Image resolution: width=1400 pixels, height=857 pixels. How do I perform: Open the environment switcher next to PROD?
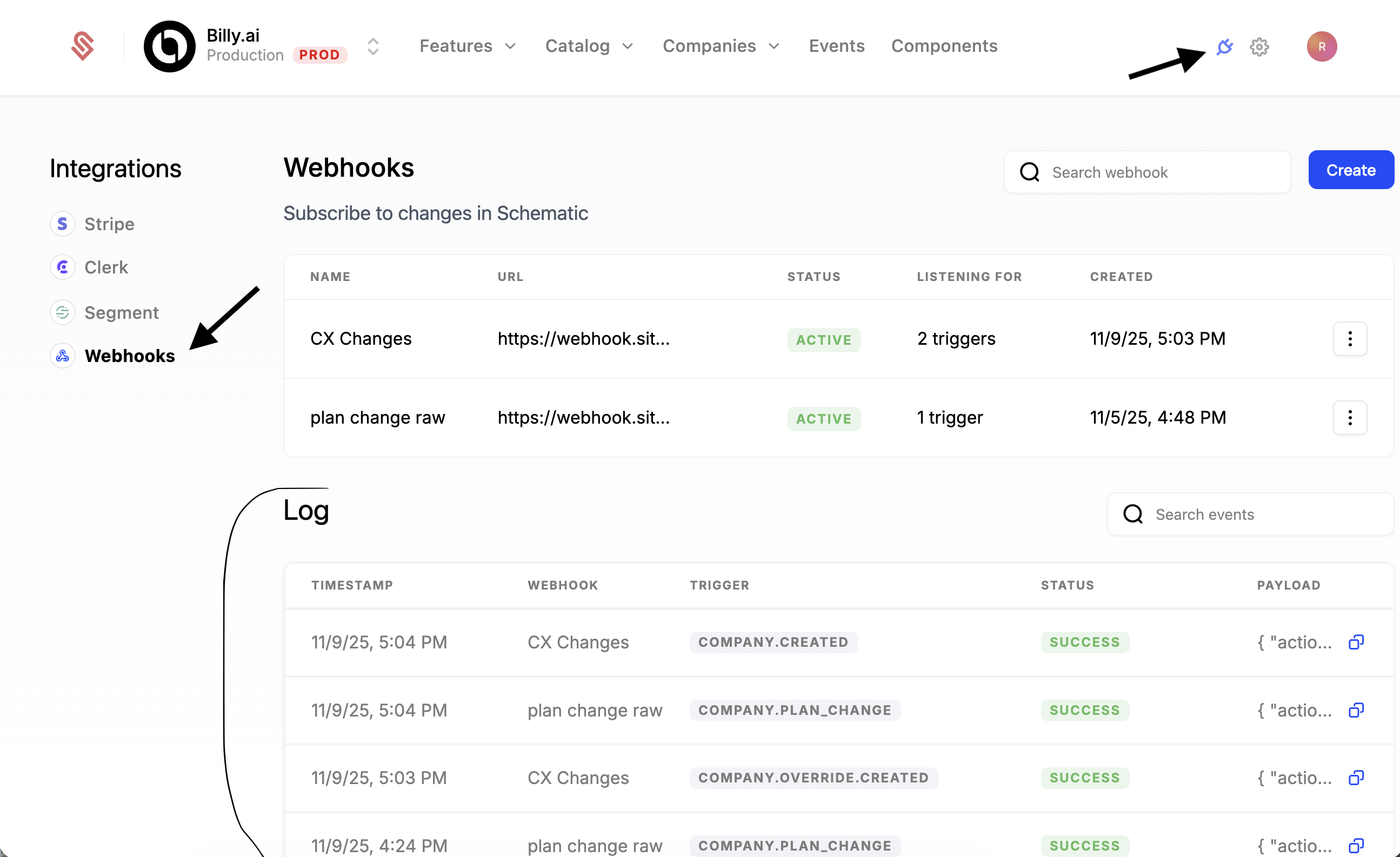click(x=373, y=46)
